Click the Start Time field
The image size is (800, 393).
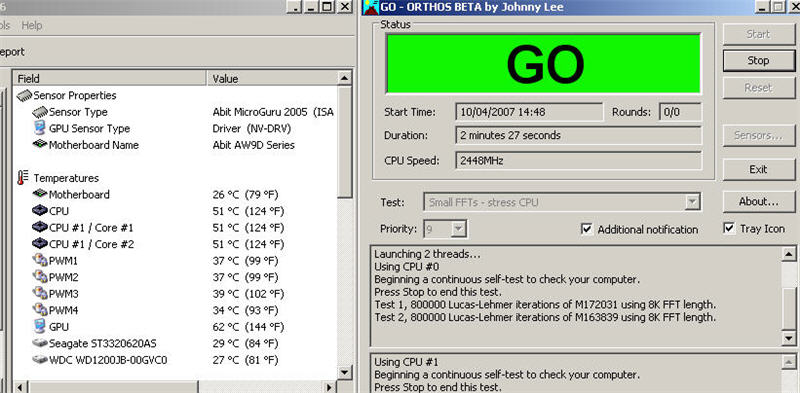coord(529,112)
